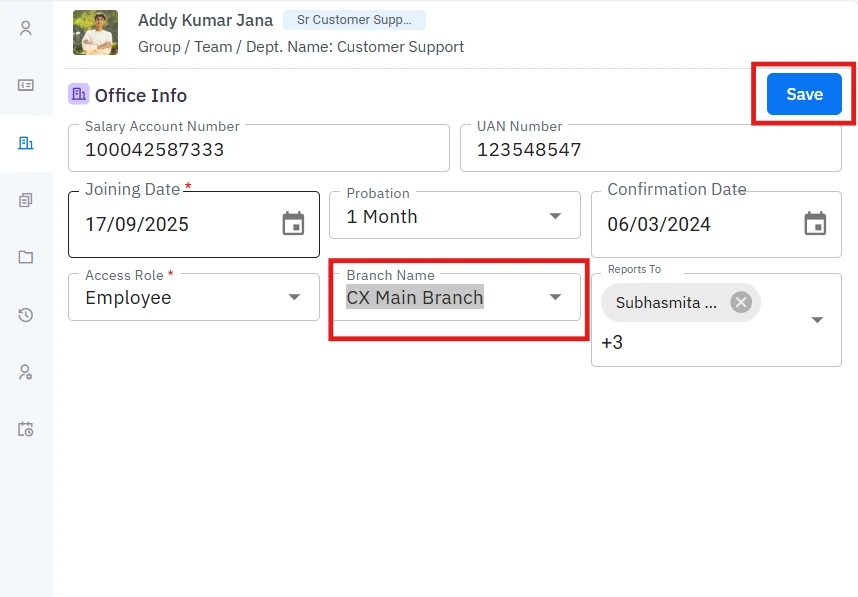The height and width of the screenshot is (597, 858).
Task: Open the calendar clock icon in sidebar
Action: click(x=26, y=429)
